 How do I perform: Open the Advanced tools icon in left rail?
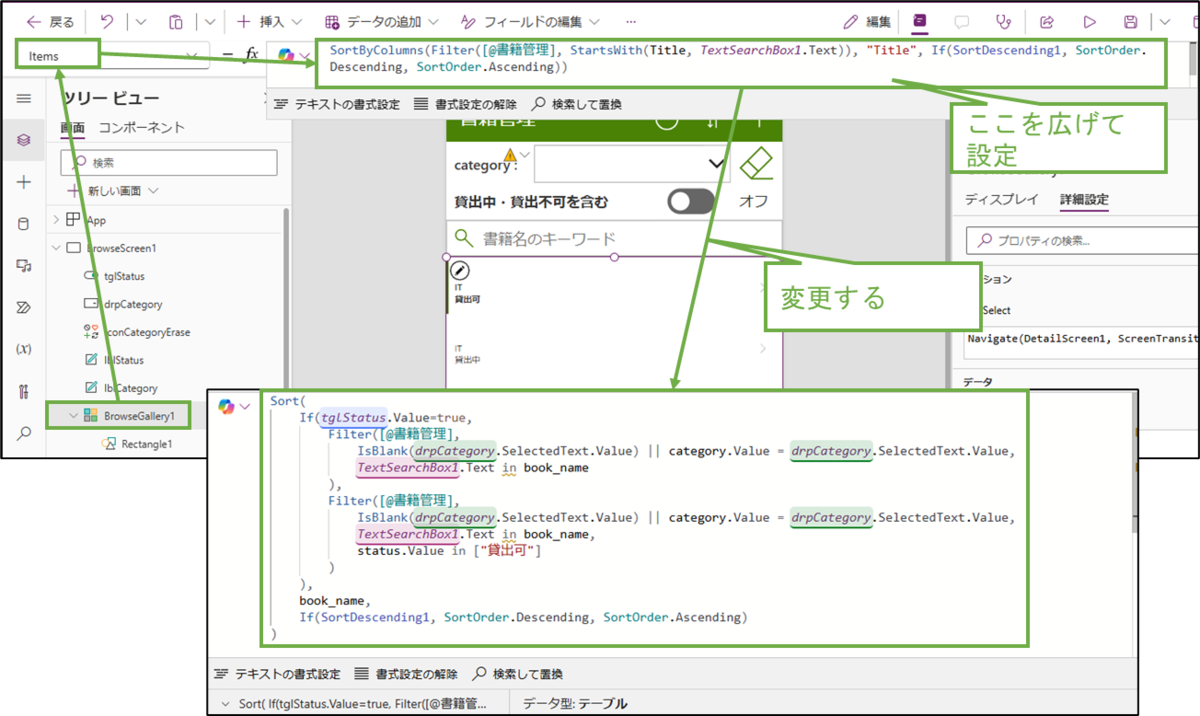point(24,390)
